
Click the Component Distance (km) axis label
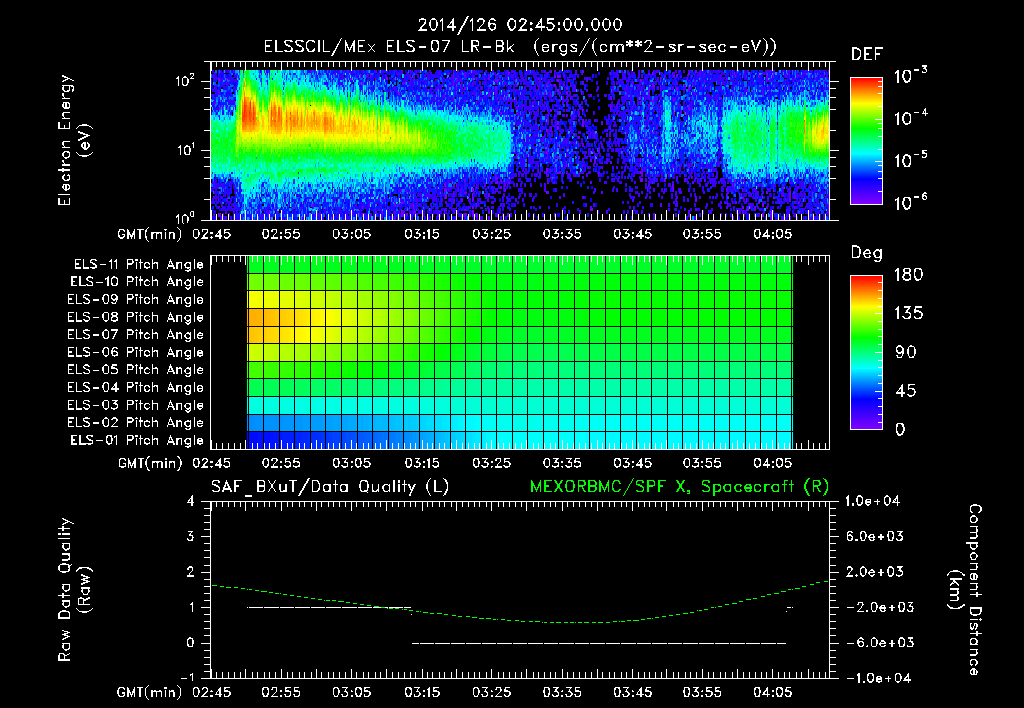965,590
